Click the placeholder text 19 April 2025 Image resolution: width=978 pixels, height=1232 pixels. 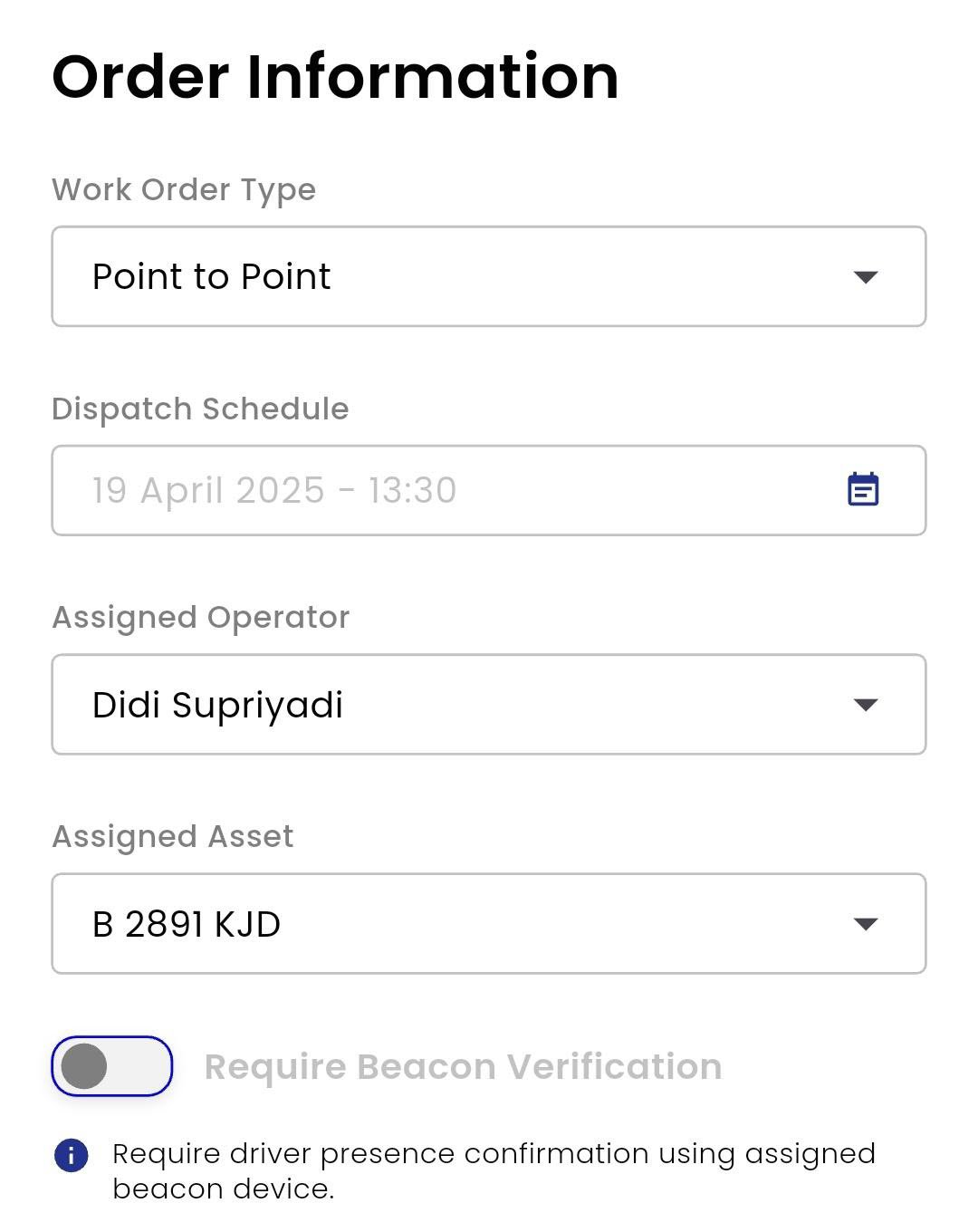click(x=272, y=489)
